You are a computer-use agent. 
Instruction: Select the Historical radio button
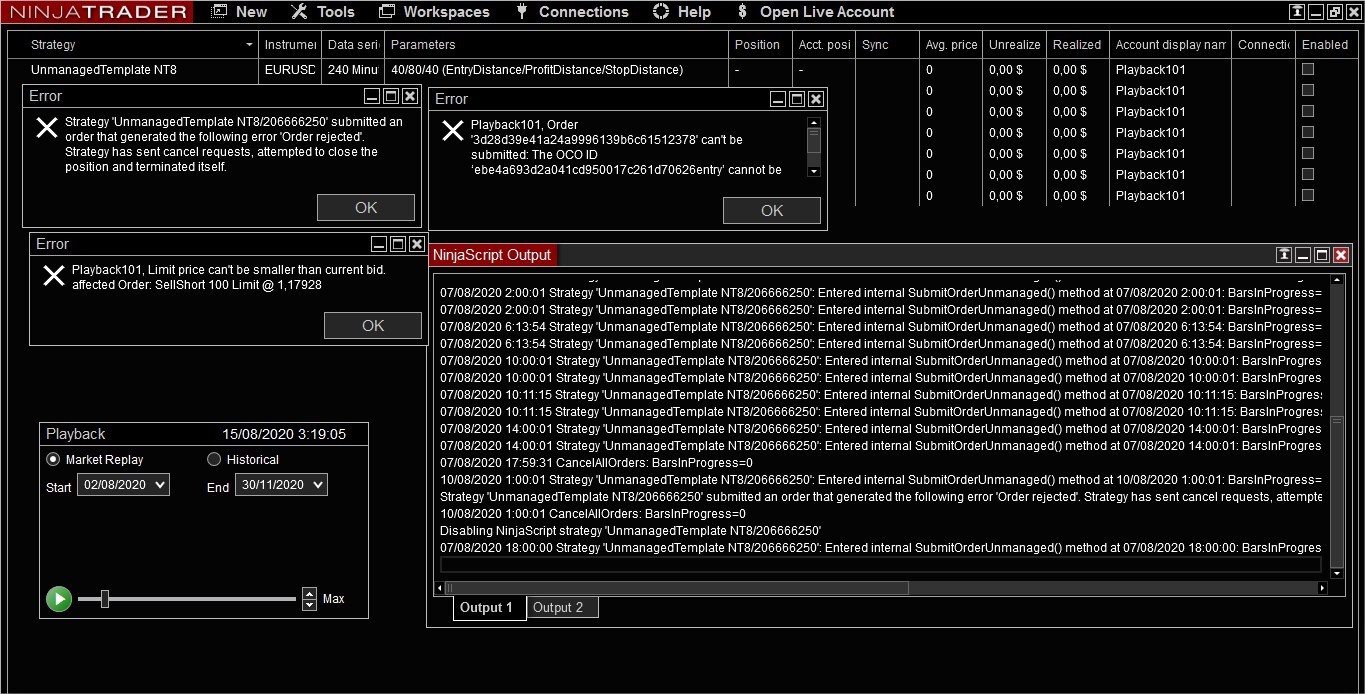214,459
